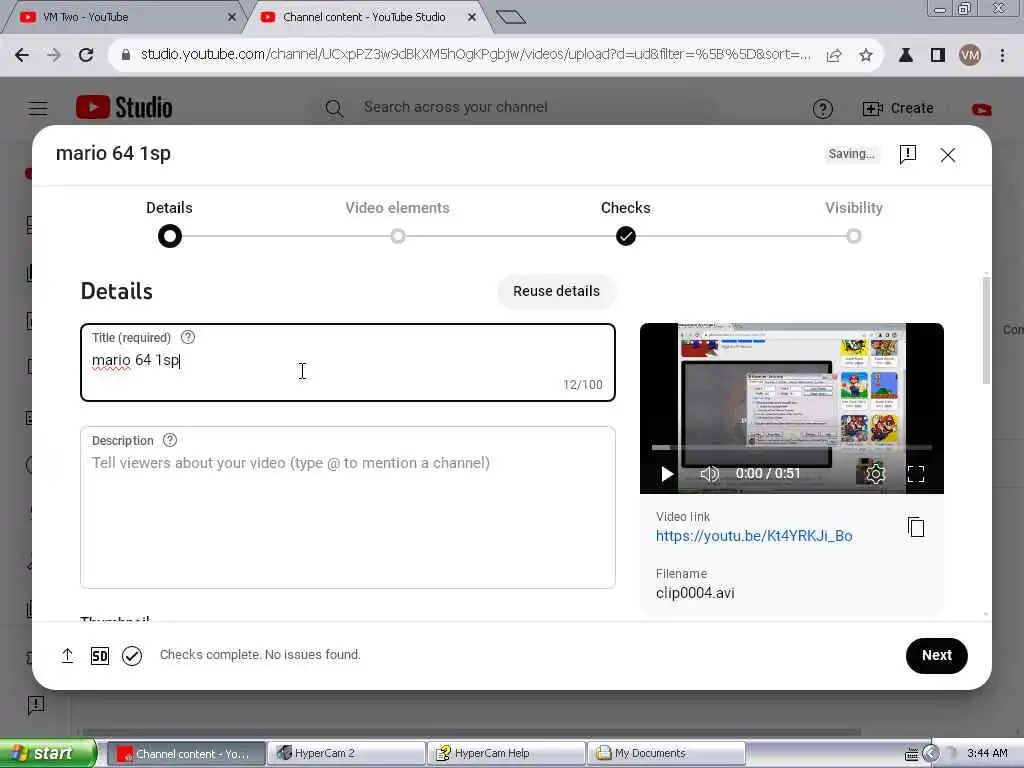
Task: Click inside the Title text field
Action: tap(348, 362)
